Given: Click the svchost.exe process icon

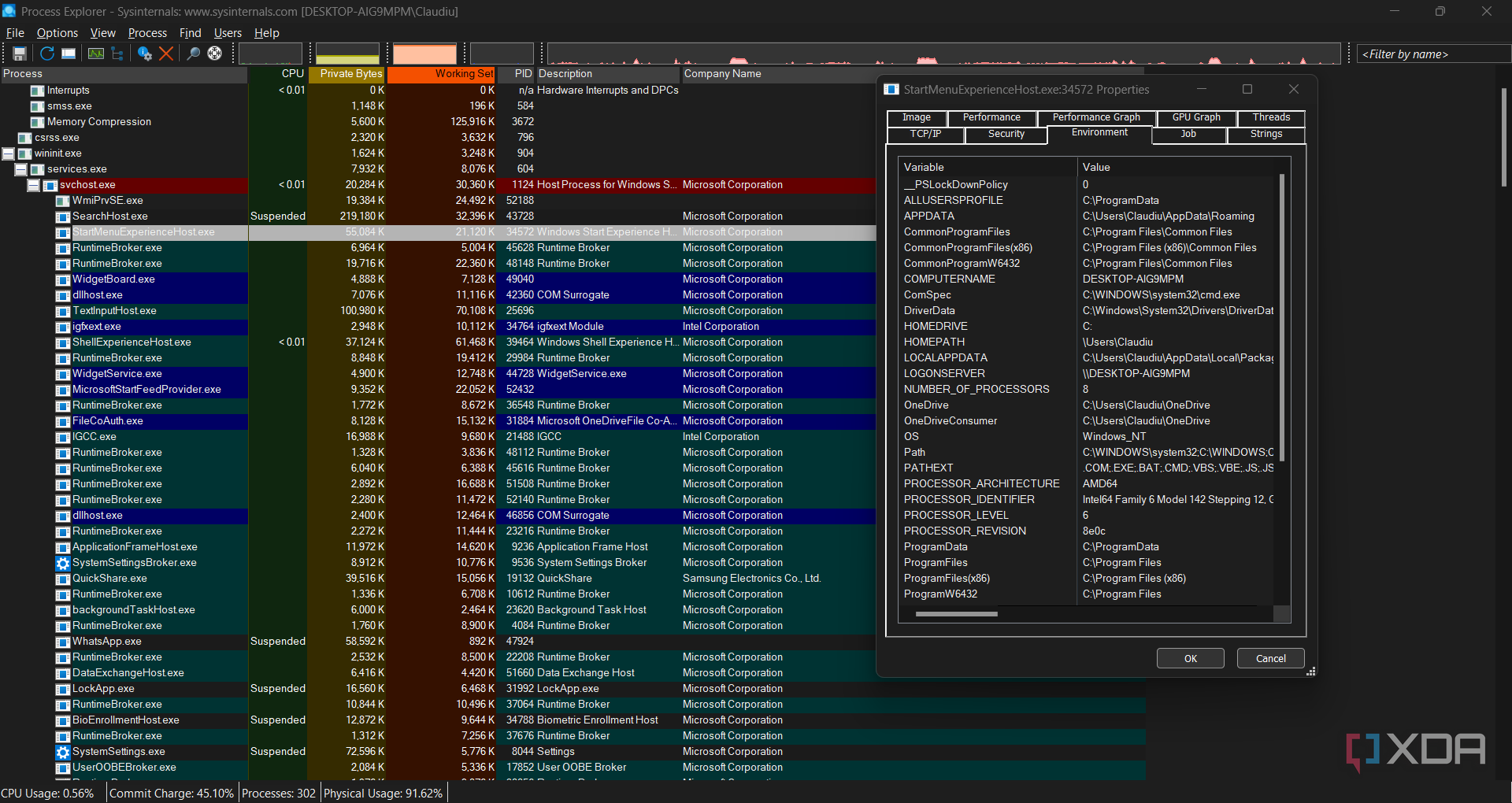Looking at the screenshot, I should pyautogui.click(x=50, y=185).
